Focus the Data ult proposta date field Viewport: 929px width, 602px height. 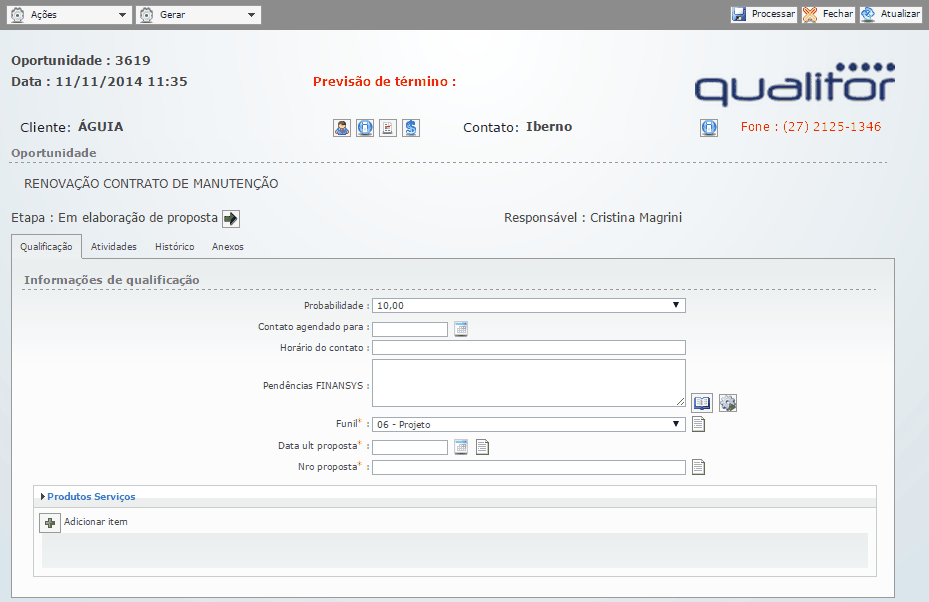coord(410,447)
